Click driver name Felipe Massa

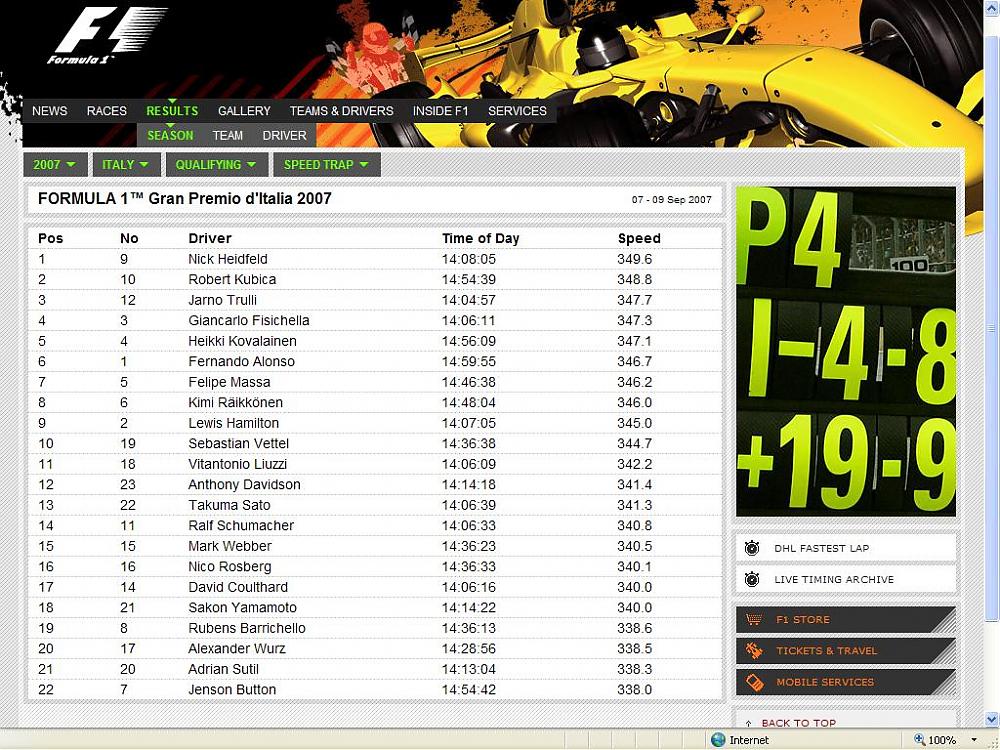[x=229, y=382]
